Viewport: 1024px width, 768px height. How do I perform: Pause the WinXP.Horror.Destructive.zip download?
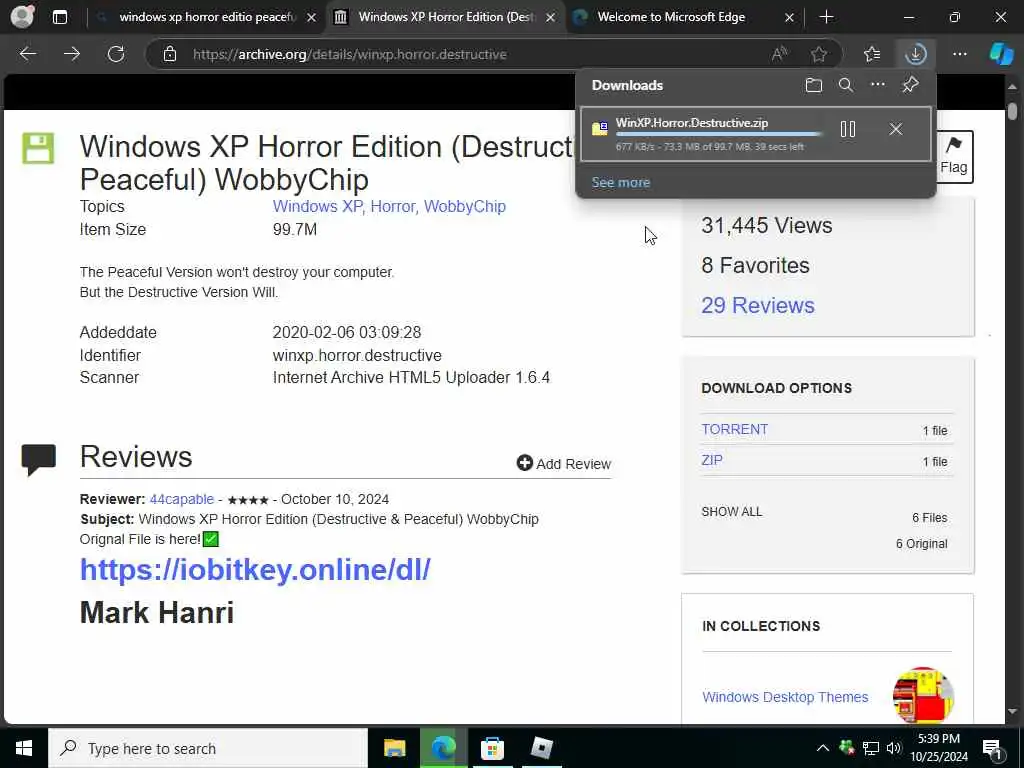pyautogui.click(x=848, y=129)
